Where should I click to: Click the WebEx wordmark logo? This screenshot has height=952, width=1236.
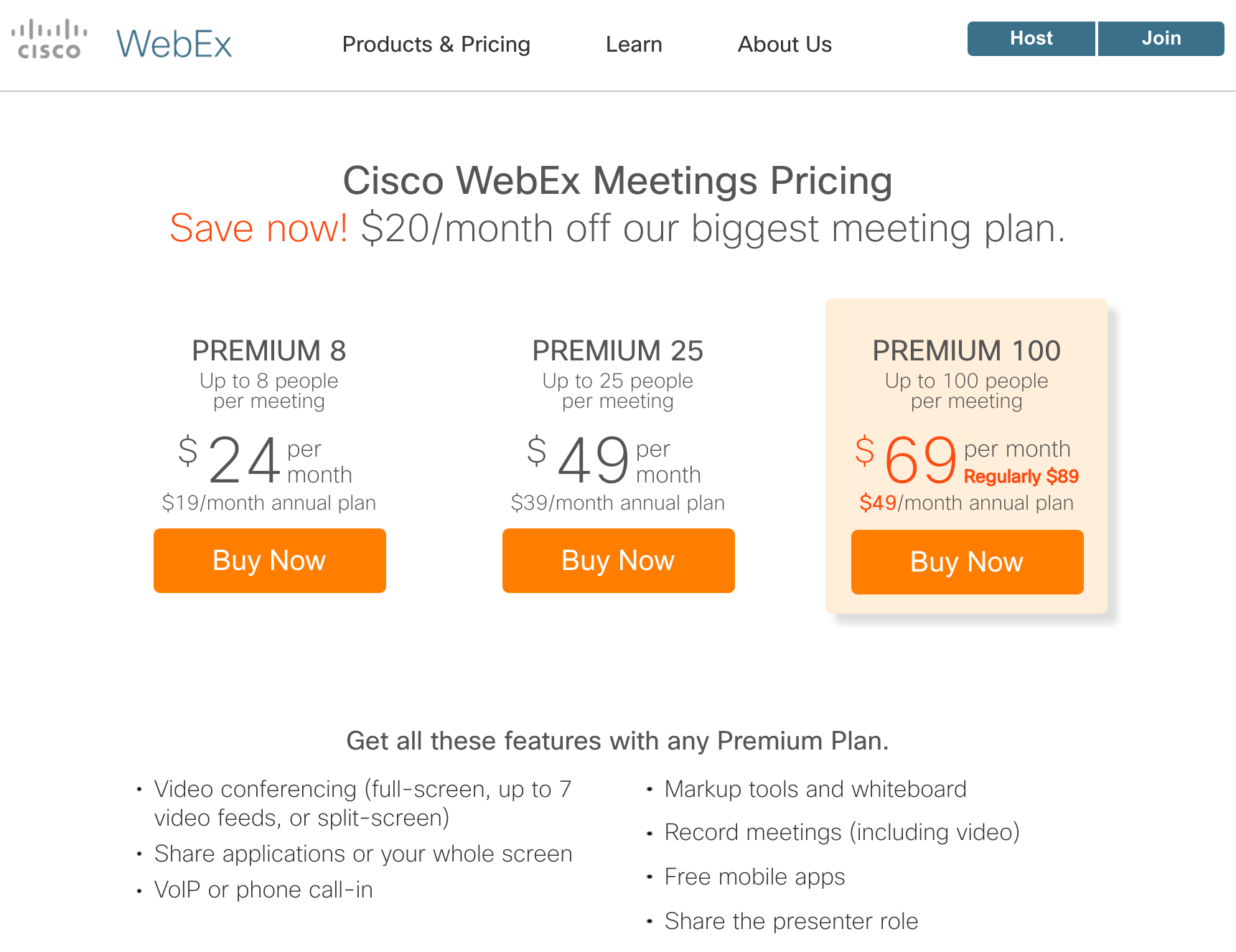pyautogui.click(x=174, y=44)
